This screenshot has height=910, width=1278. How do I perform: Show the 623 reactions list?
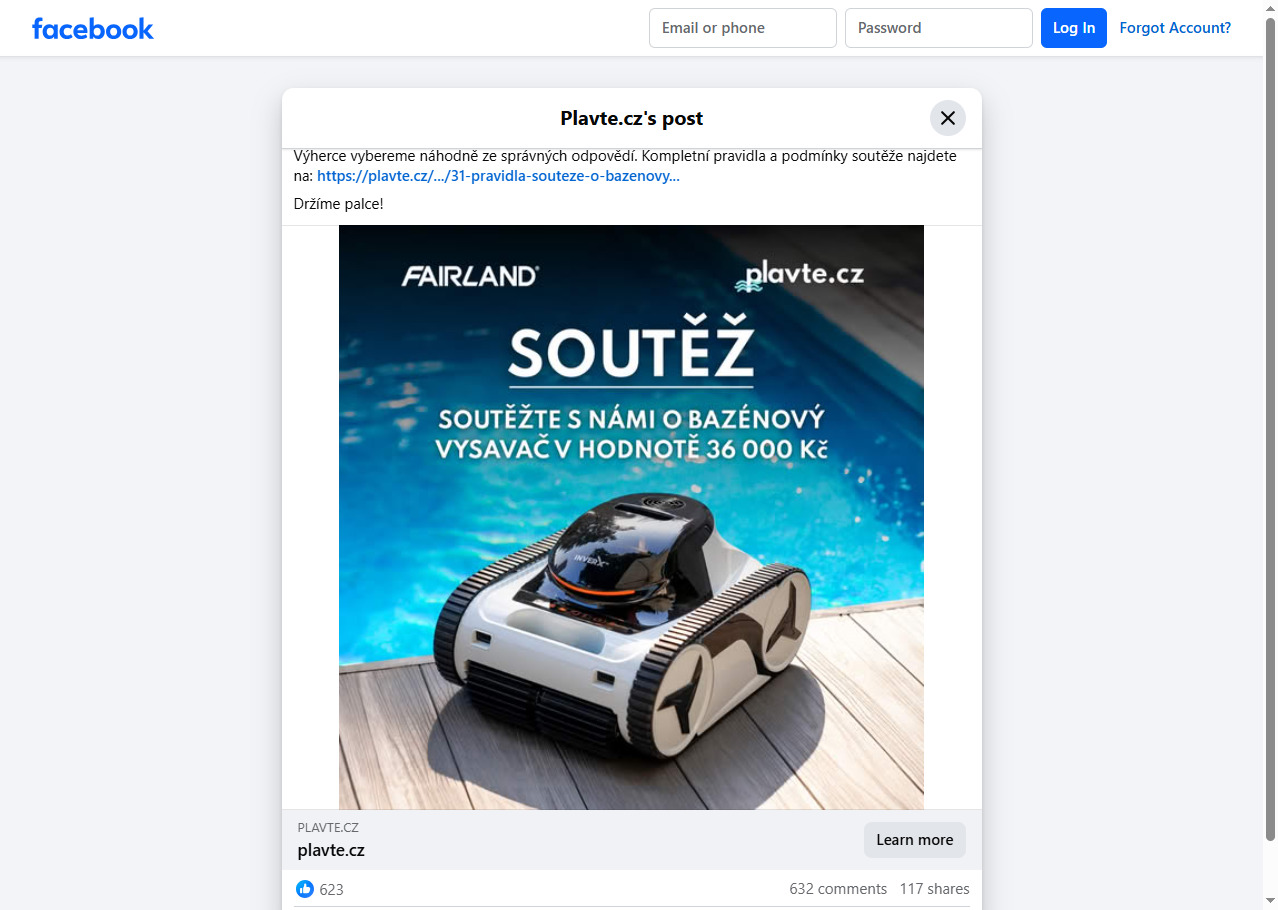point(331,889)
